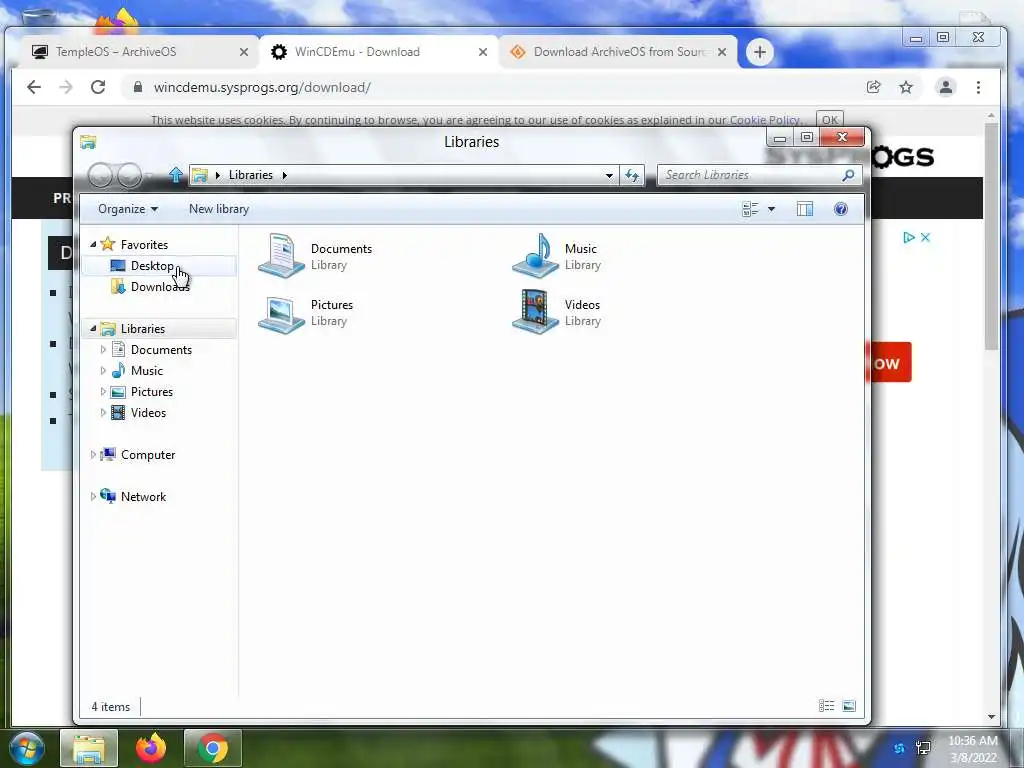Image resolution: width=1024 pixels, height=768 pixels.
Task: Open the Documents library icon in main pane
Action: (x=281, y=256)
